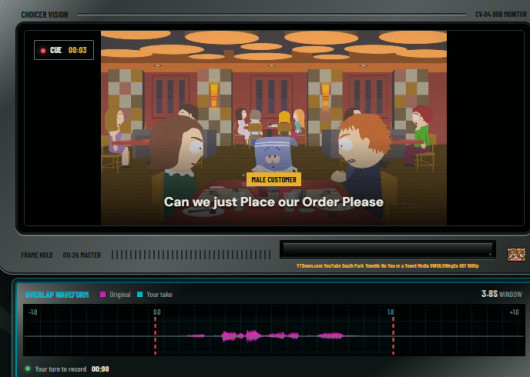The height and width of the screenshot is (377, 530).
Task: Click the 00:26 MASTER time label
Action: (x=82, y=255)
